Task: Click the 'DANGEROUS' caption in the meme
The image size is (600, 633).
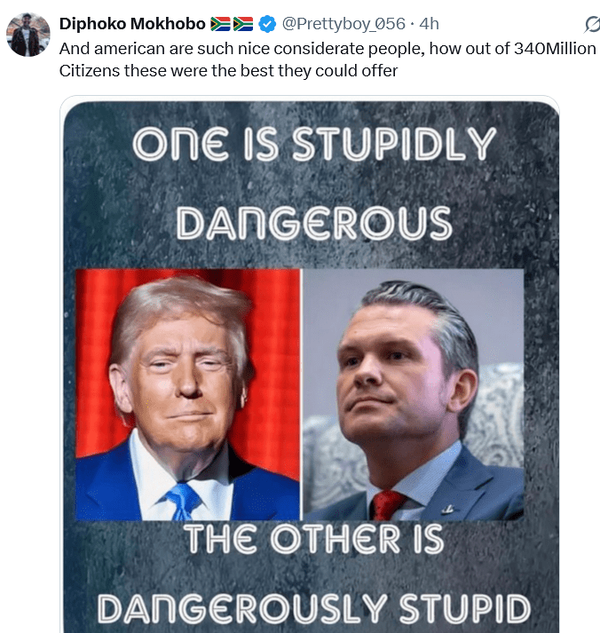Action: (x=314, y=223)
